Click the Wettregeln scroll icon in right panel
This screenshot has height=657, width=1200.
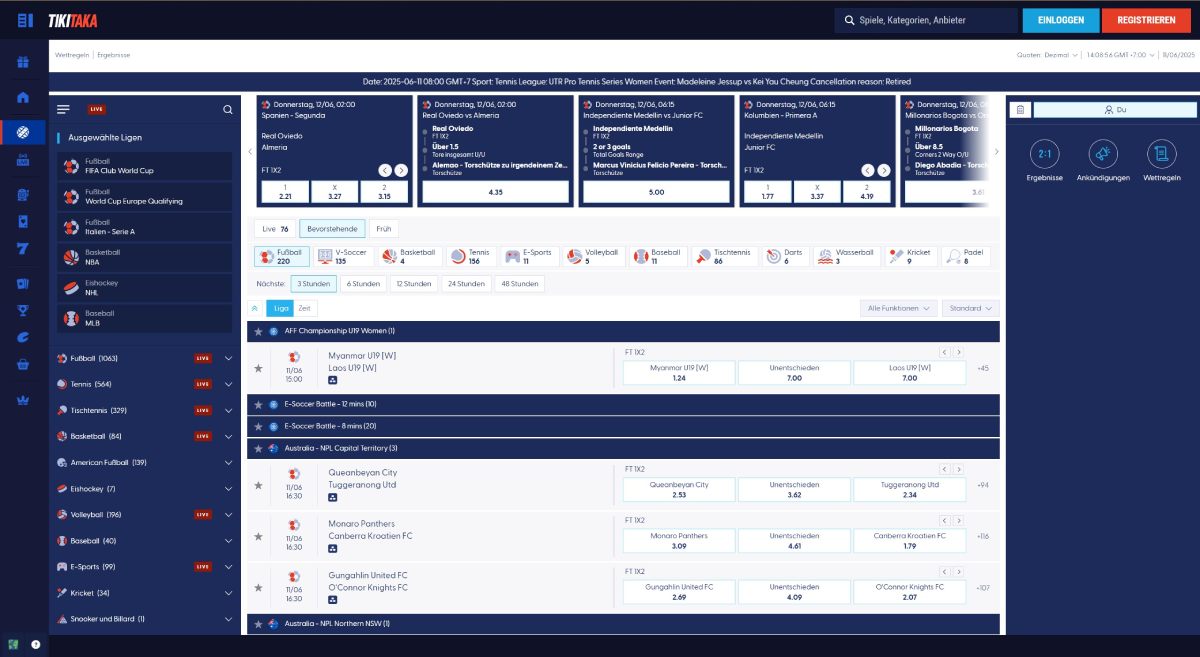1161,153
